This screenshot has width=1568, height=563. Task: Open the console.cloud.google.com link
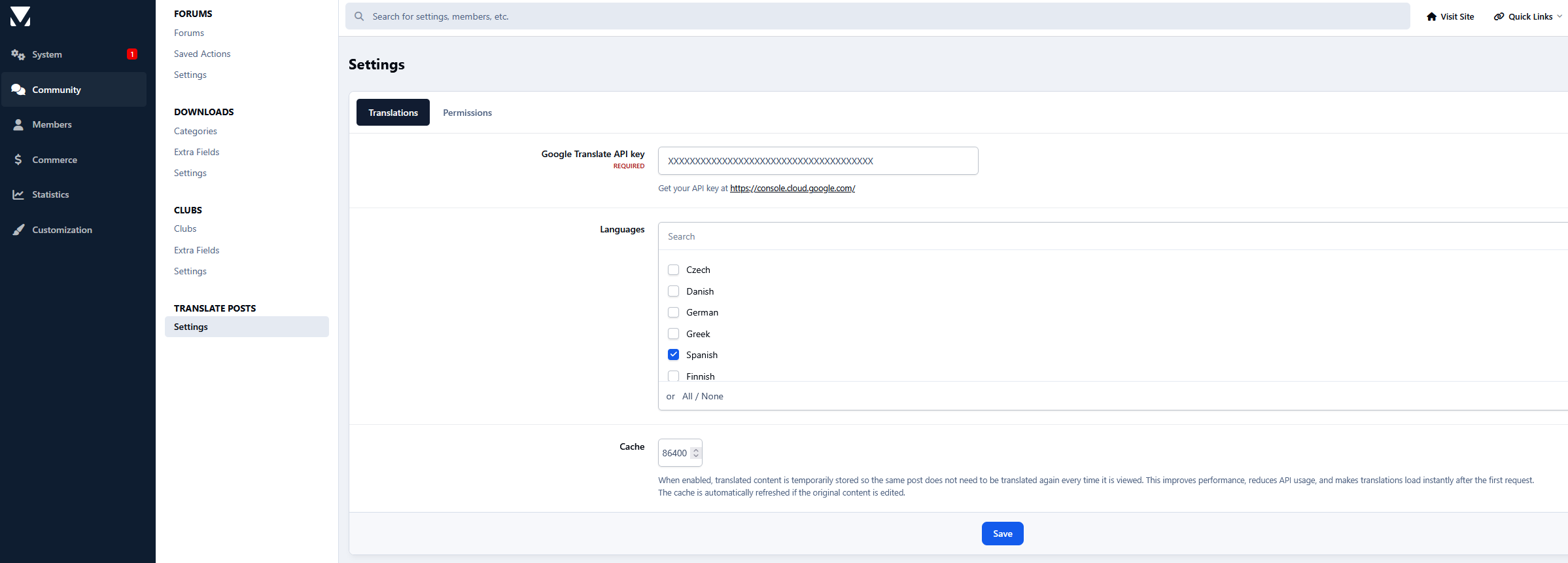(x=792, y=189)
